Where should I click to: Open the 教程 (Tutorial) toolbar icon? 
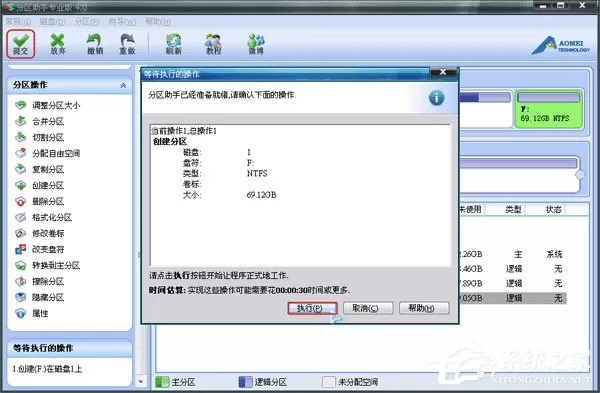click(x=214, y=44)
